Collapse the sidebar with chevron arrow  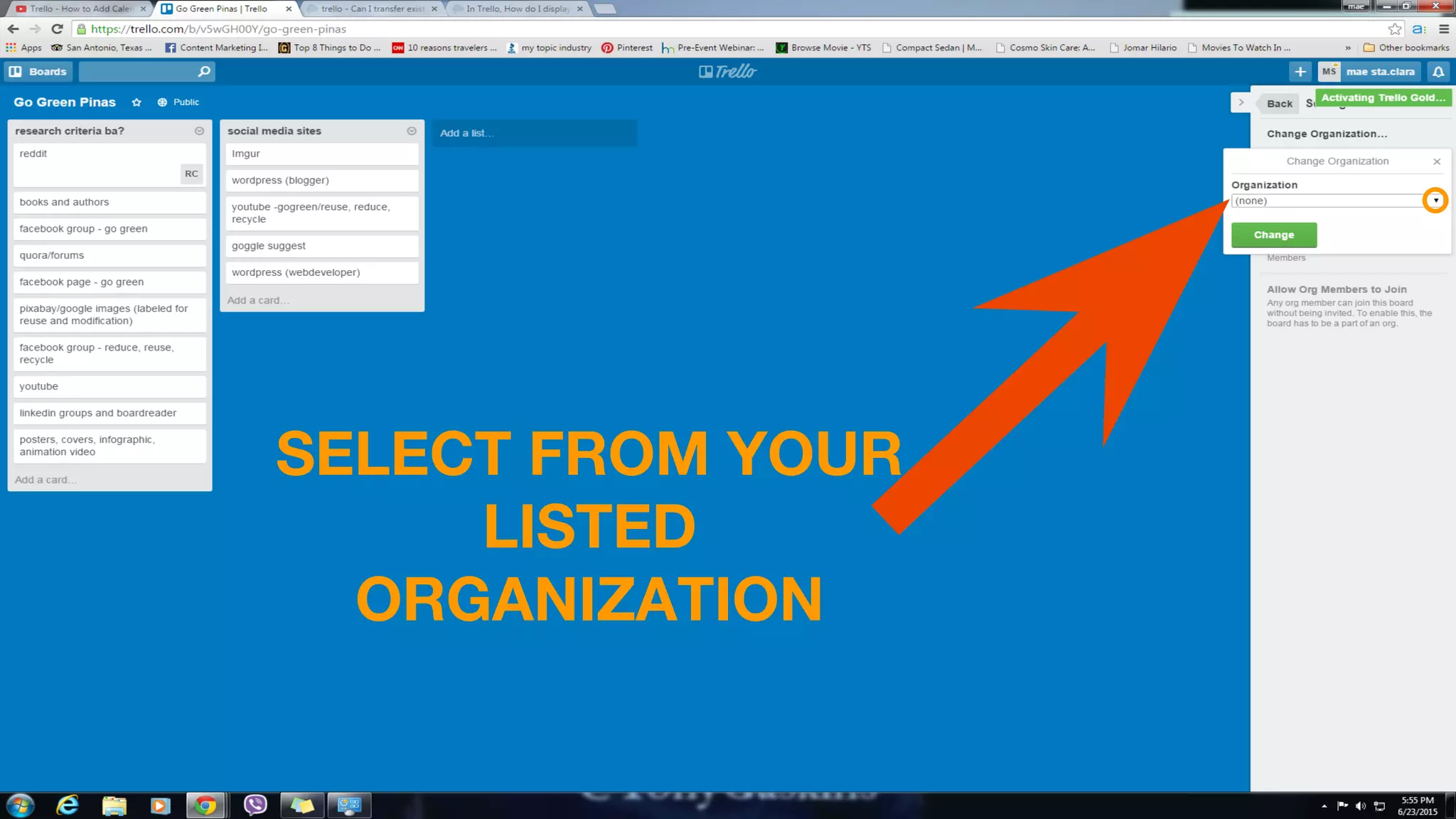click(x=1241, y=102)
